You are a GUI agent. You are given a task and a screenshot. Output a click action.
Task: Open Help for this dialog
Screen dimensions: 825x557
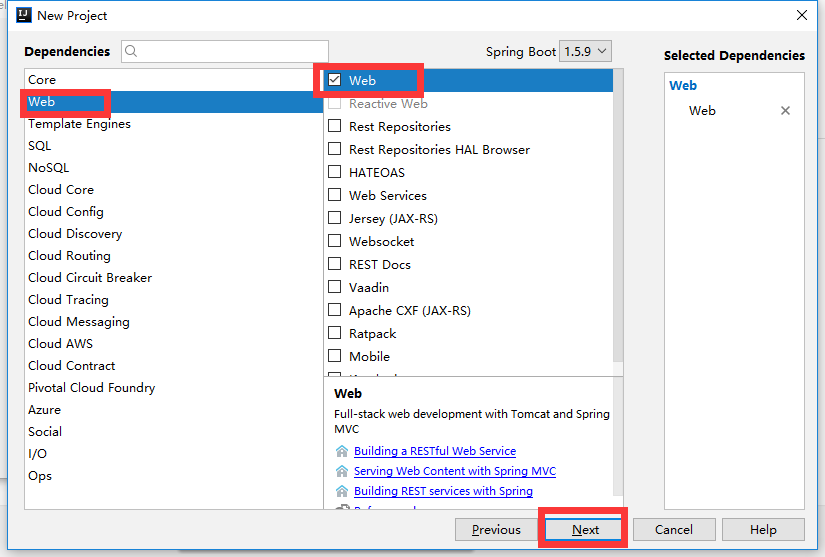coord(763,530)
